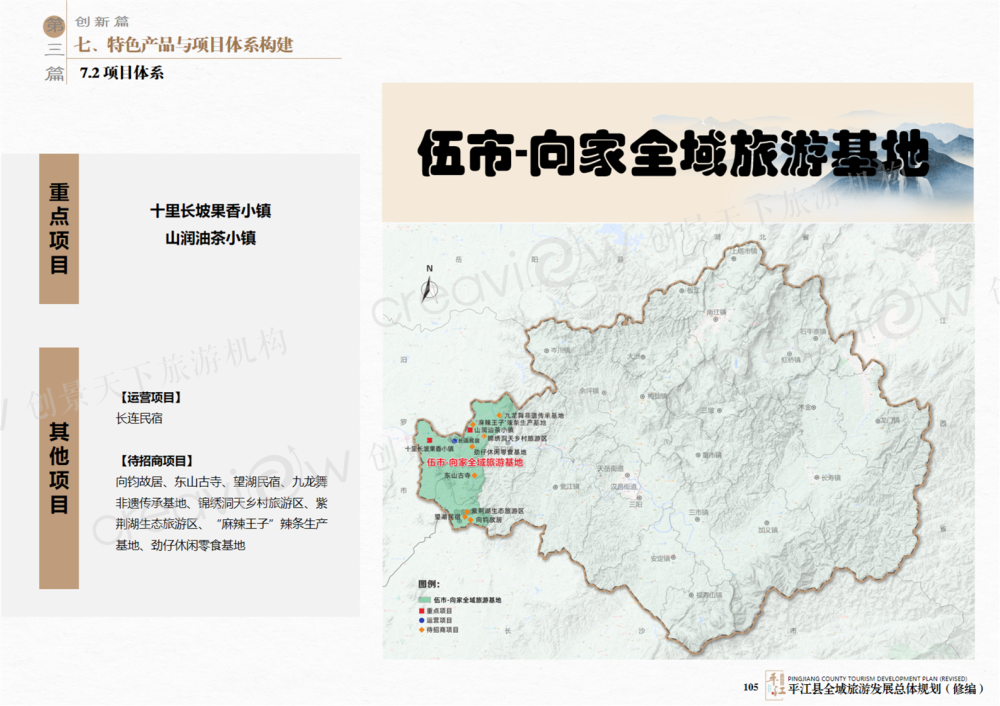Select the 重点项目 vertical brown tab
The image size is (1000, 706).
tap(59, 229)
